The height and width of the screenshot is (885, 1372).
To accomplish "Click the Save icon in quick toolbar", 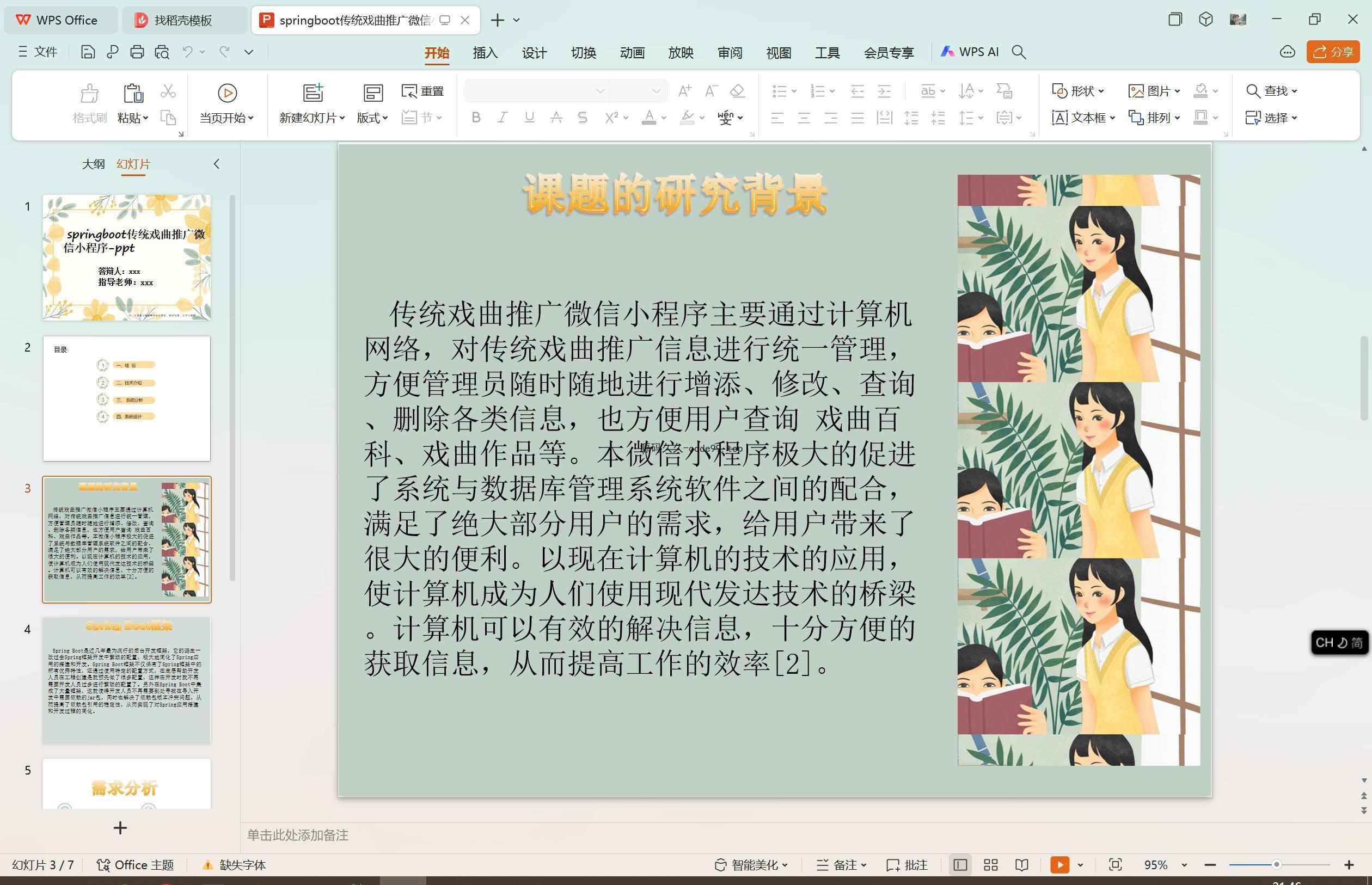I will pos(88,52).
